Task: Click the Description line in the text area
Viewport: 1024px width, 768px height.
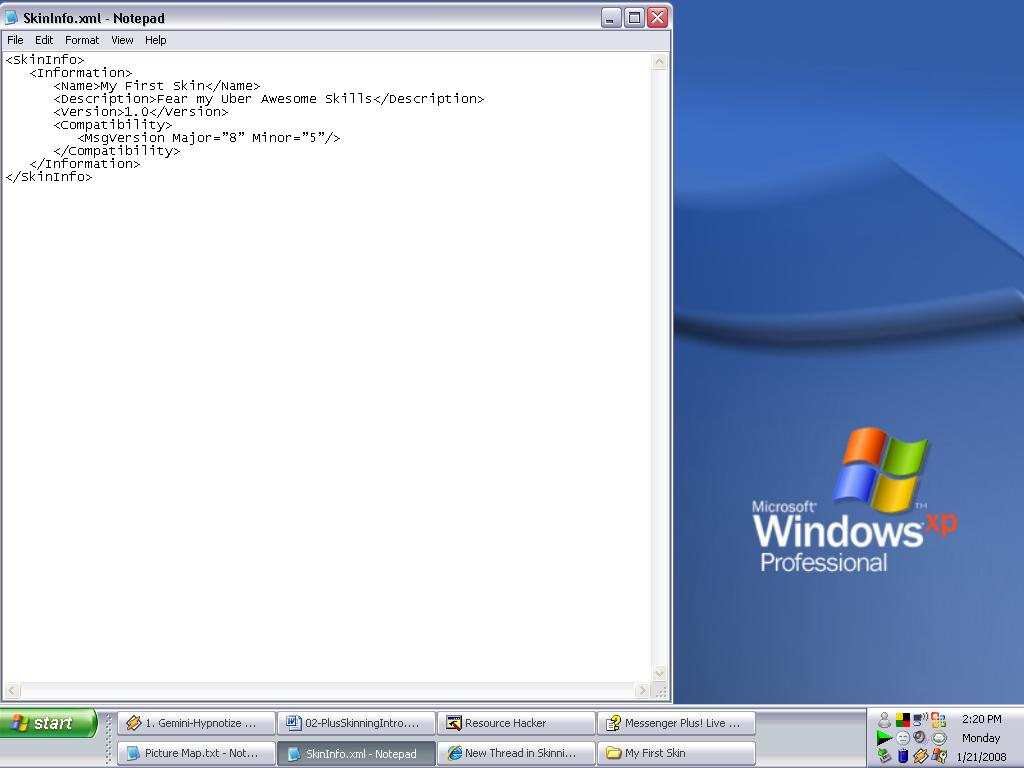Action: point(268,99)
